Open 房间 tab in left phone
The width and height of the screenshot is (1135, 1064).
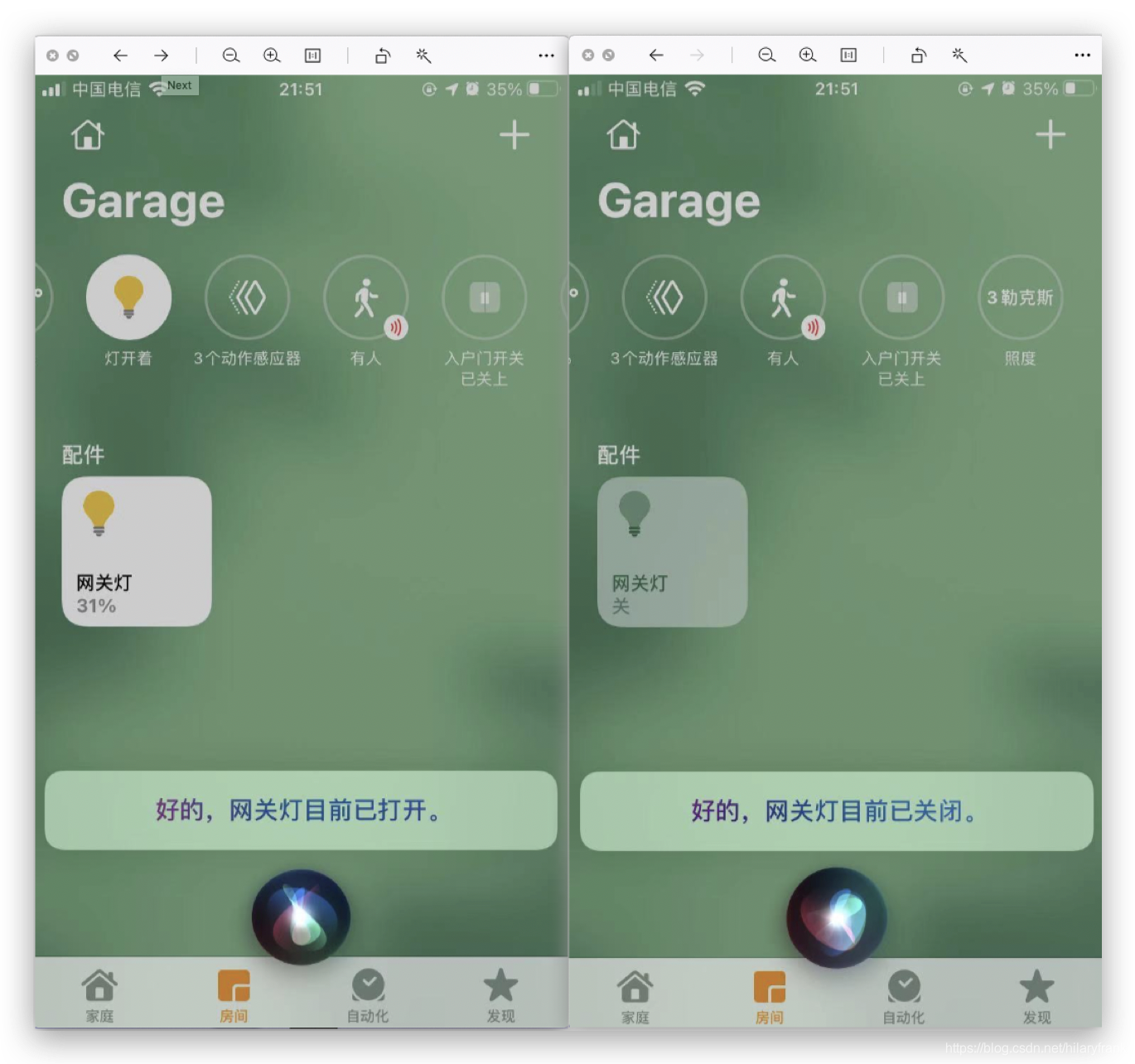pos(234,996)
